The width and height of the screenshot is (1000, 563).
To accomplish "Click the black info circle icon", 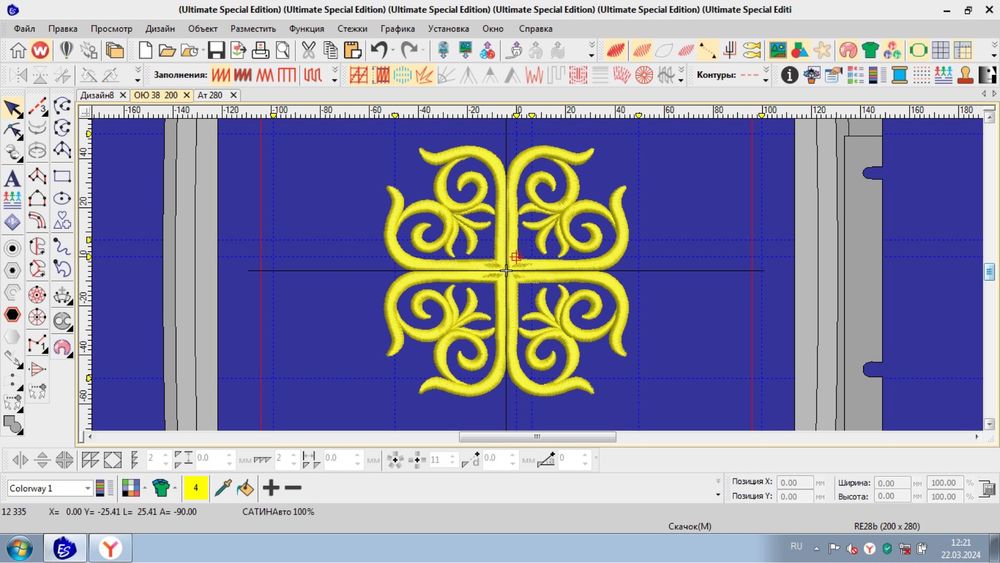I will point(789,75).
